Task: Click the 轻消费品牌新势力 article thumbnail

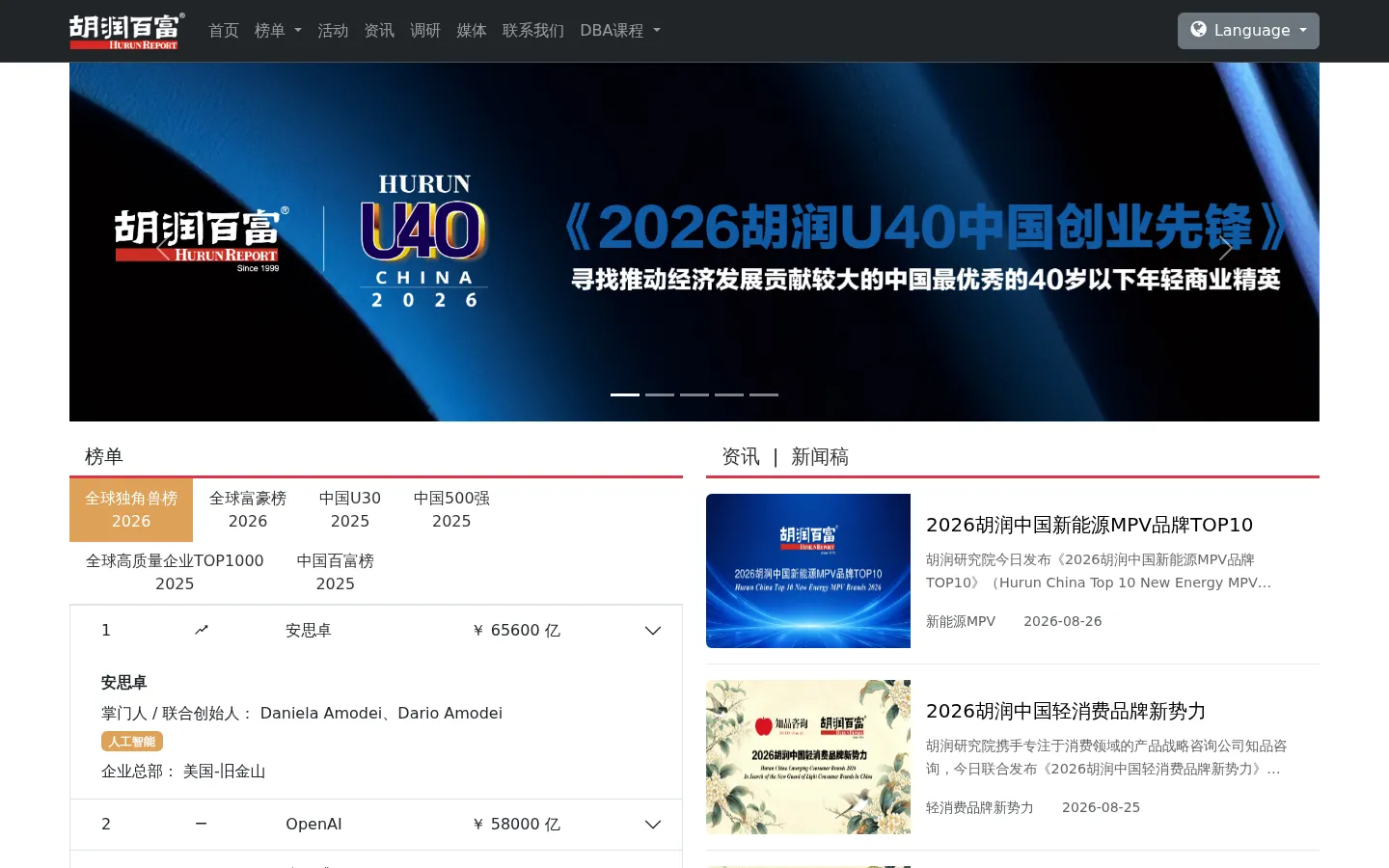Action: tap(808, 757)
